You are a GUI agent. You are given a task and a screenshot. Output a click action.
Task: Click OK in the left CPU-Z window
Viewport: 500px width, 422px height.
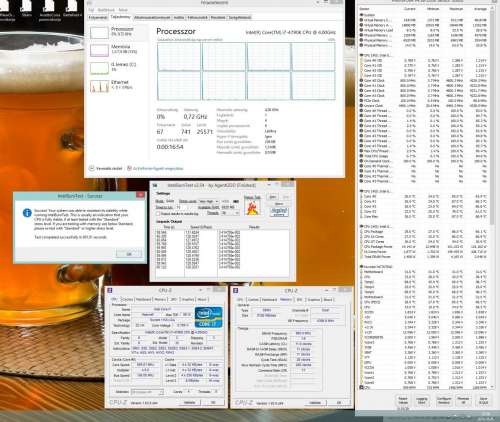click(x=213, y=403)
